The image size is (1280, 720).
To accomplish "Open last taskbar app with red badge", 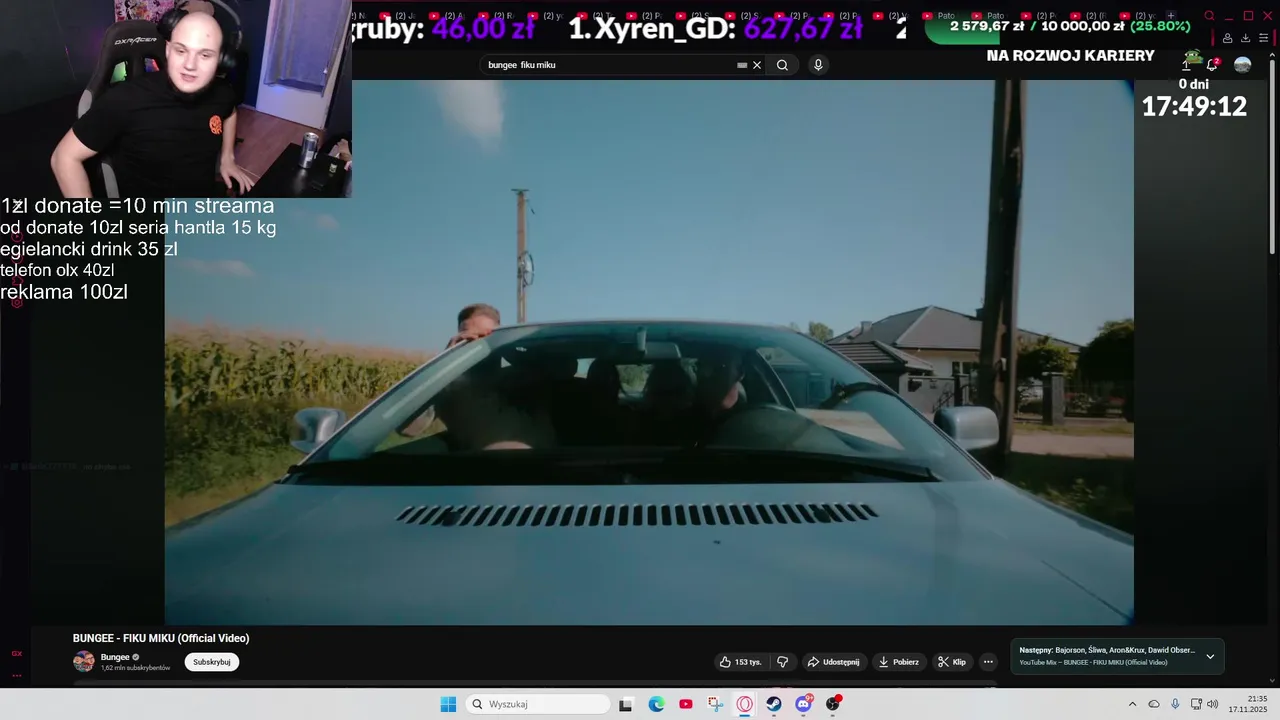I will pyautogui.click(x=833, y=704).
